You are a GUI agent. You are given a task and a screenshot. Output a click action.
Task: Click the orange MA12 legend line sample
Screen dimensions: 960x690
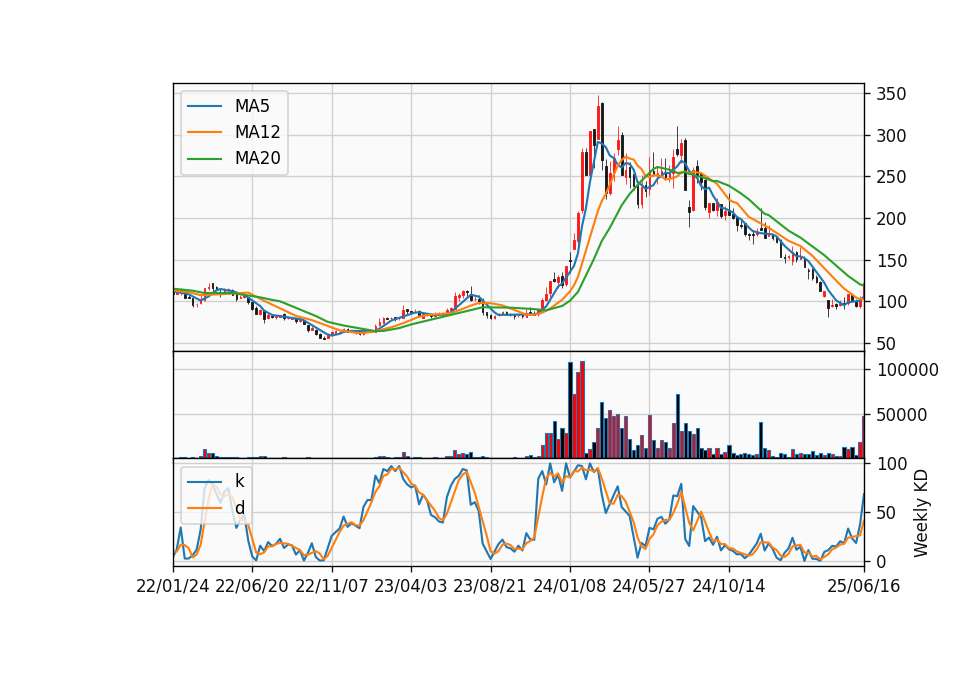point(204,132)
